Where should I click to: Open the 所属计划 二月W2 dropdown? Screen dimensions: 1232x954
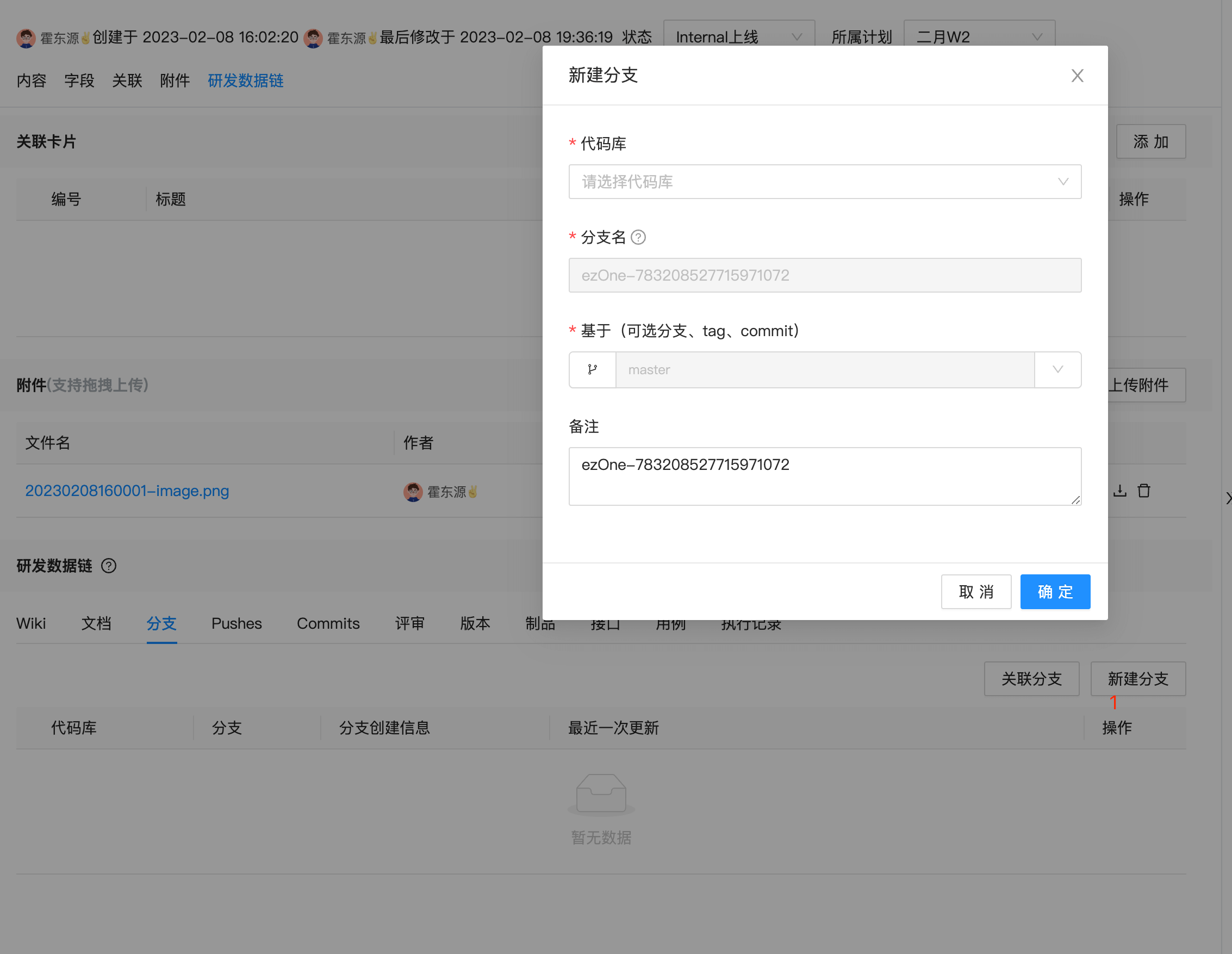point(979,36)
